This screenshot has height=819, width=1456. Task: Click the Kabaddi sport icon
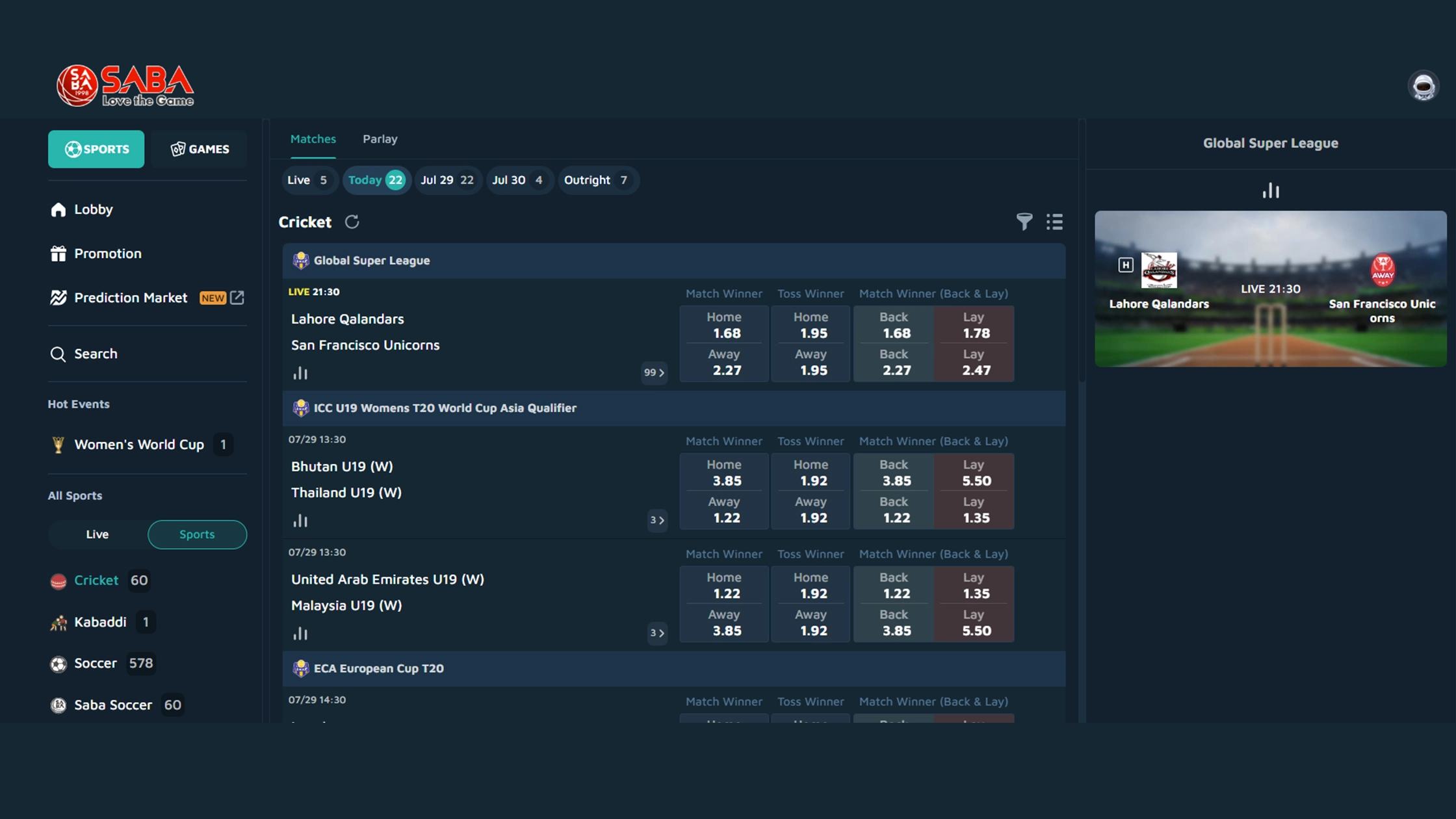click(58, 623)
